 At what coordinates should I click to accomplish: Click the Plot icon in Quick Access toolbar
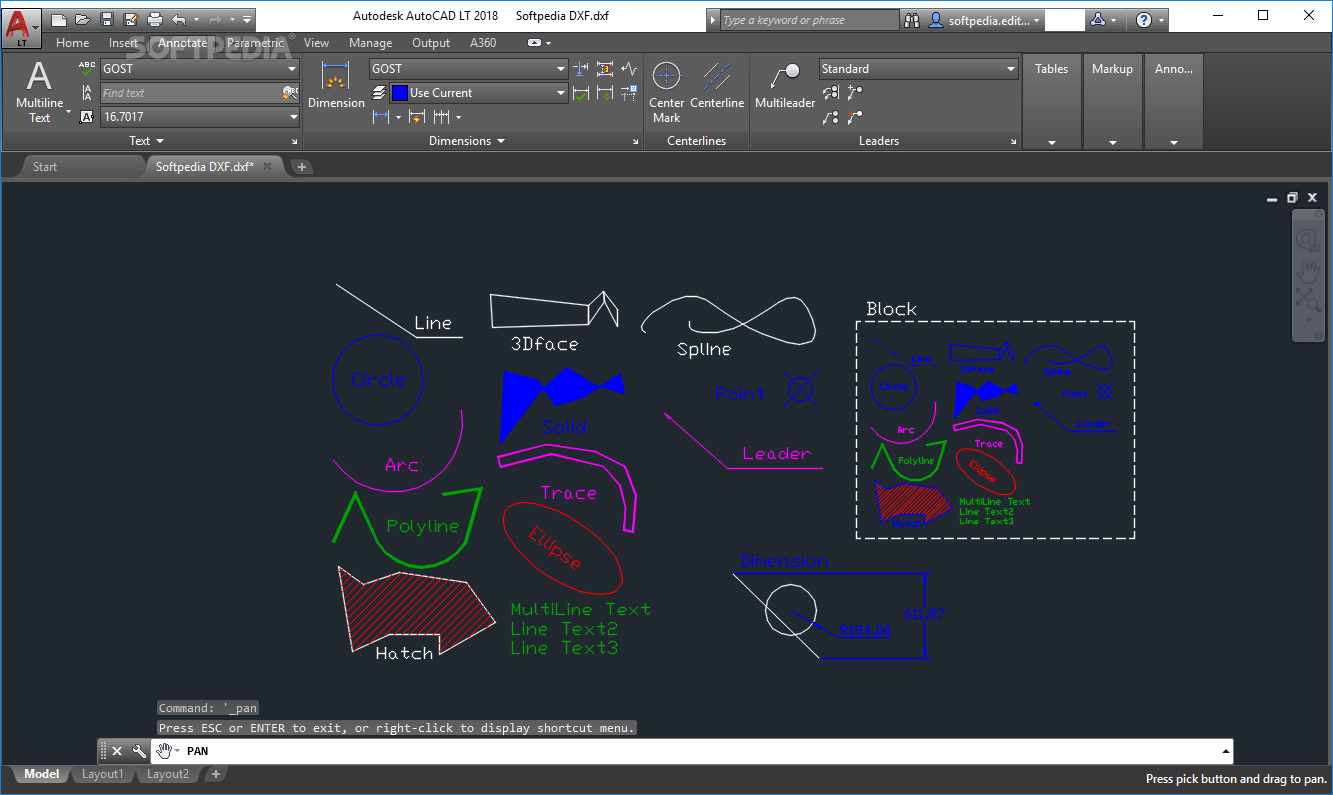[x=153, y=17]
